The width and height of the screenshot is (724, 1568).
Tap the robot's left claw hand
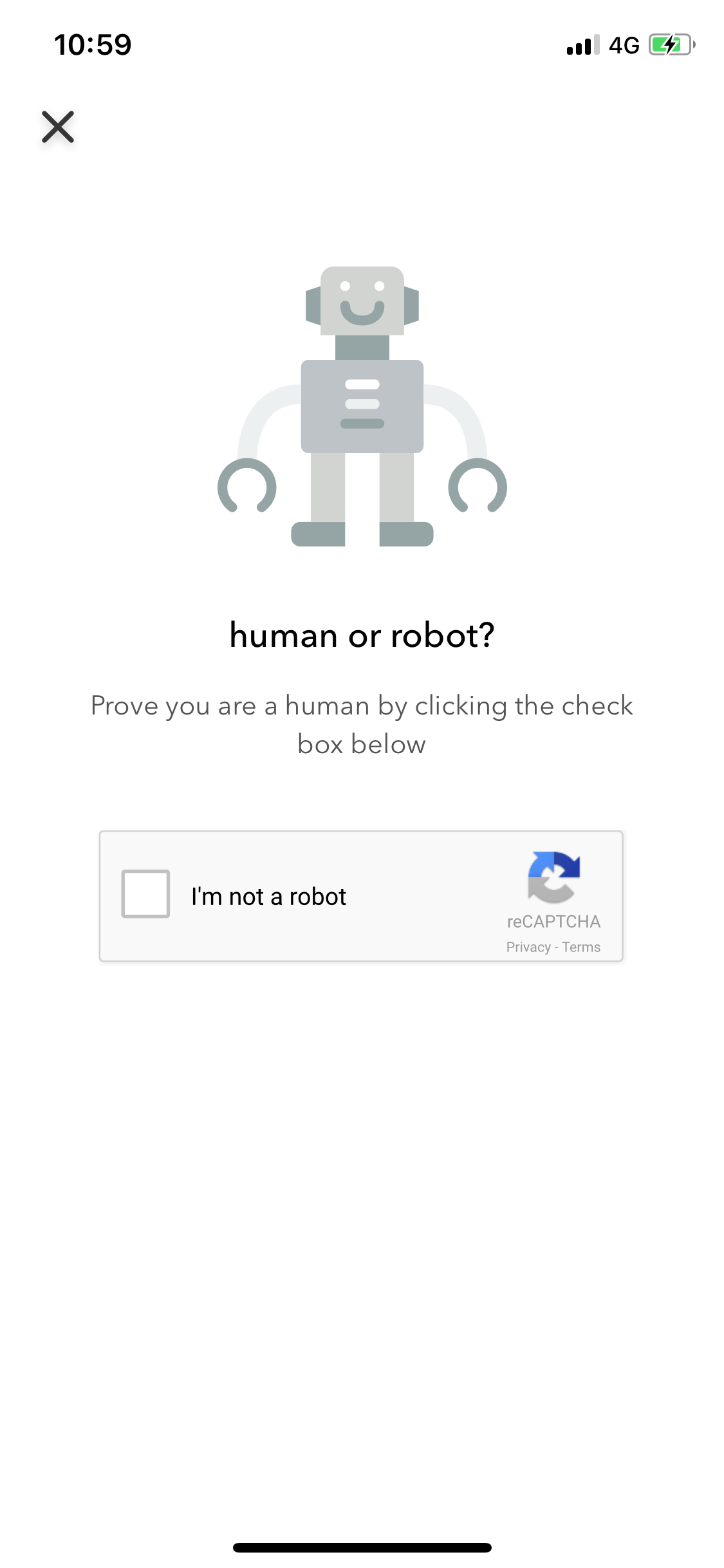click(x=247, y=486)
